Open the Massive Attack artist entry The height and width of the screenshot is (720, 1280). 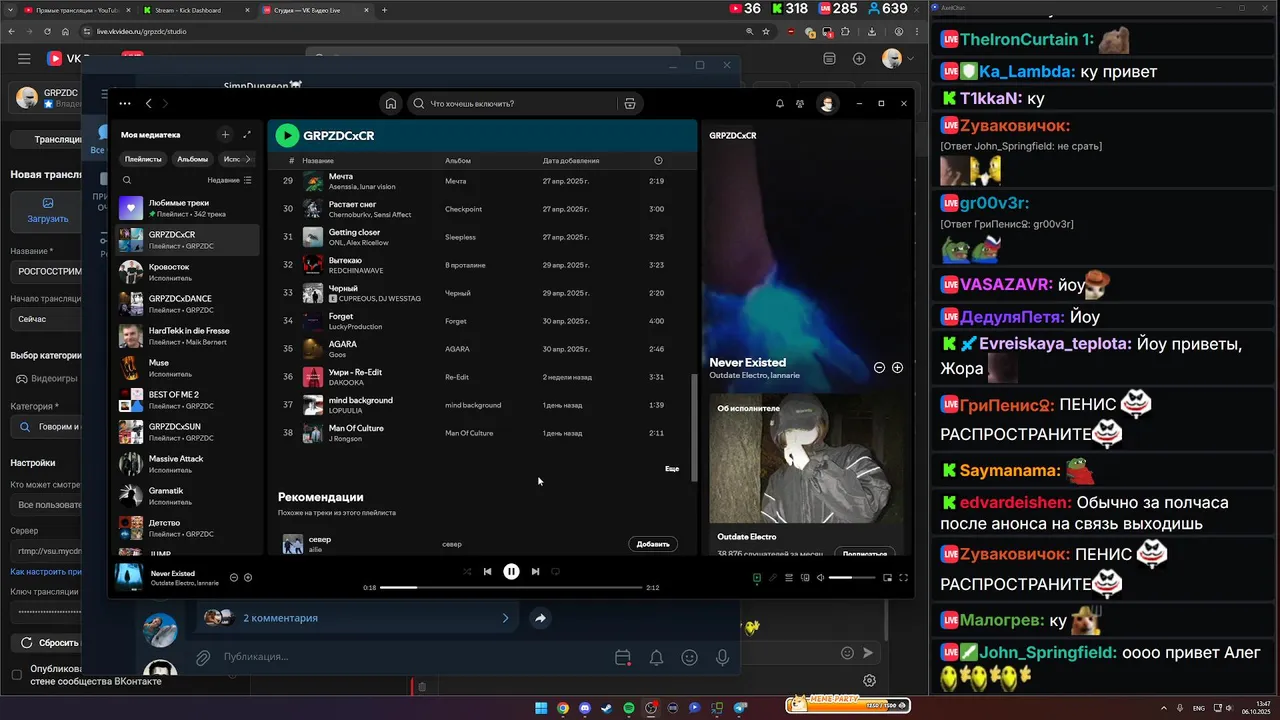click(x=188, y=464)
